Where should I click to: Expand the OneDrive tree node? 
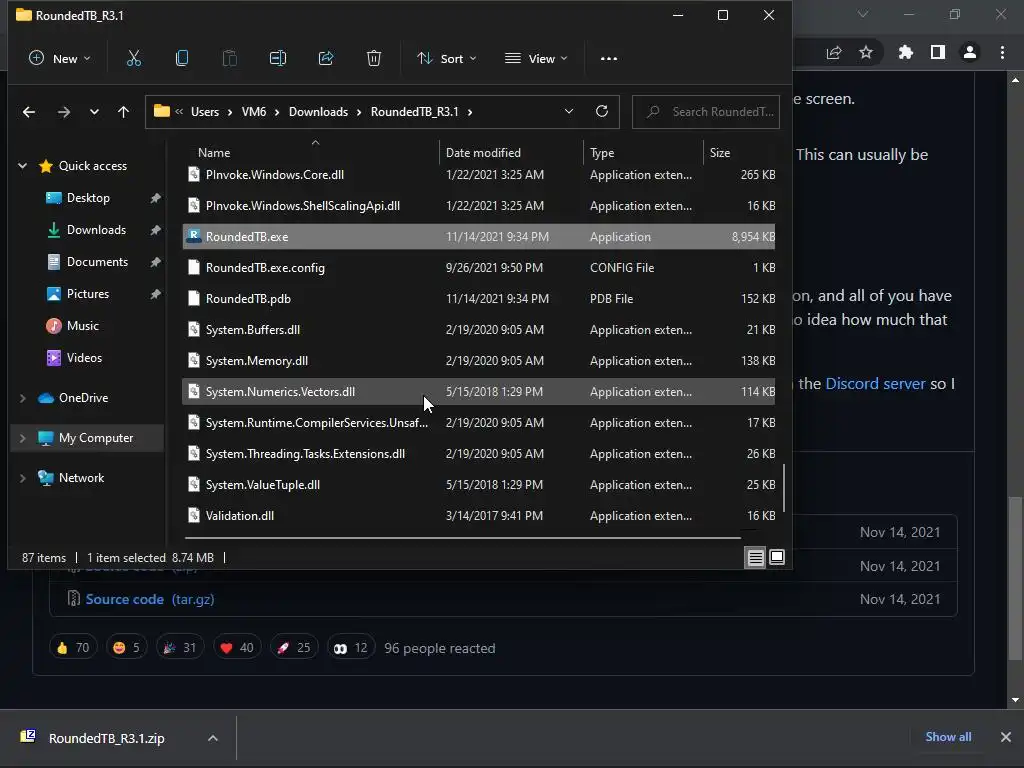coord(22,398)
